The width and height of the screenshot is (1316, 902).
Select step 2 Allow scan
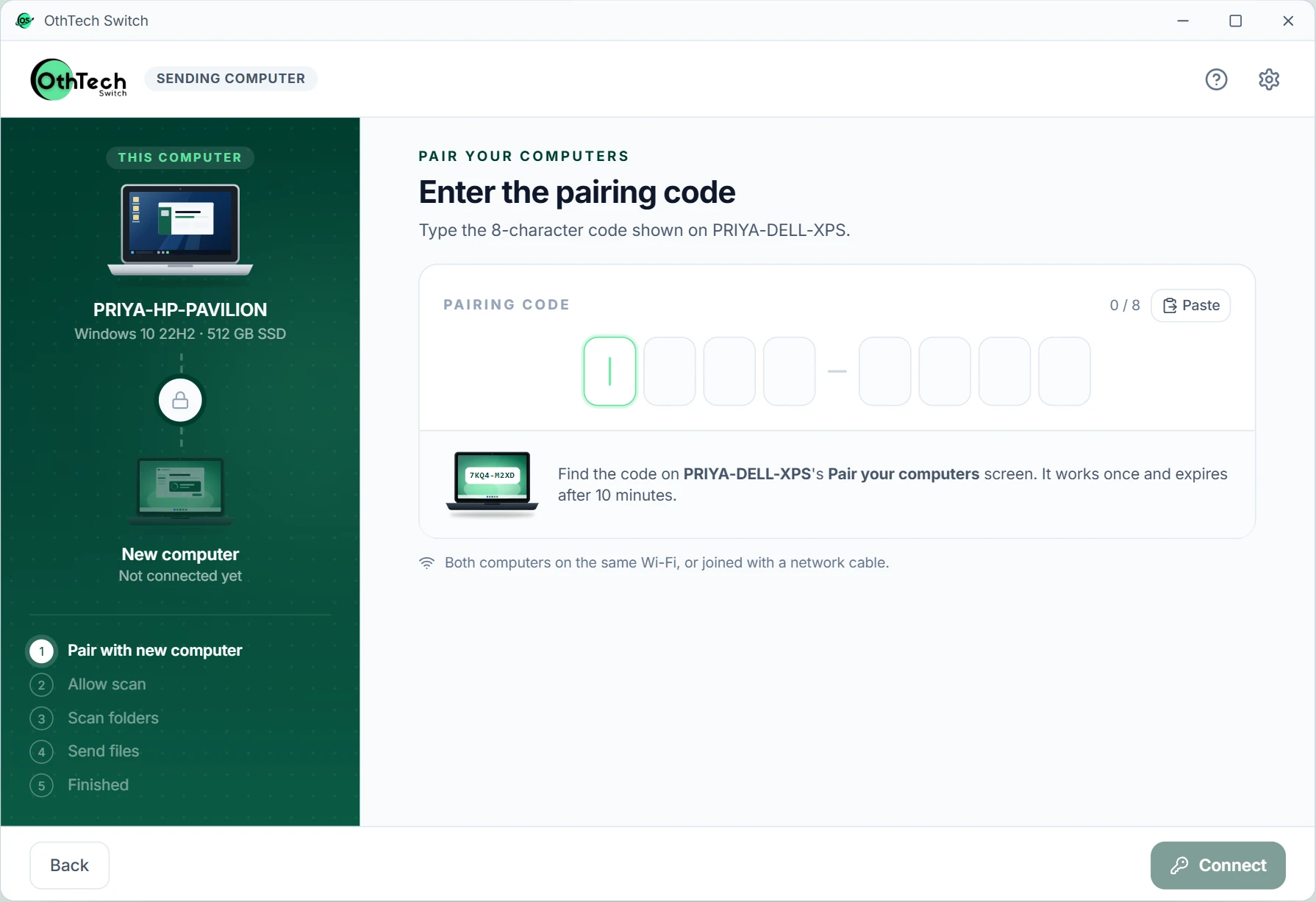coord(88,684)
